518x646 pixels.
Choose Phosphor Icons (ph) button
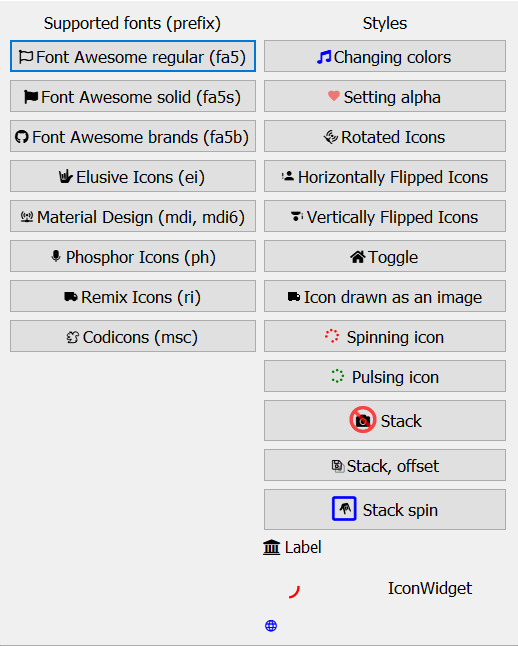point(133,256)
